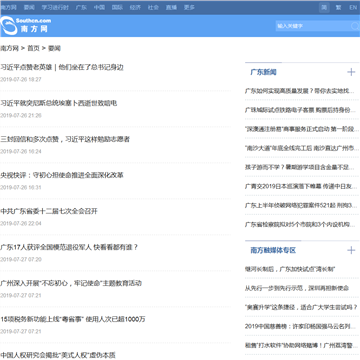Focus the 输入关键字 search field
This screenshot has height=360, width=360.
tap(313, 26)
